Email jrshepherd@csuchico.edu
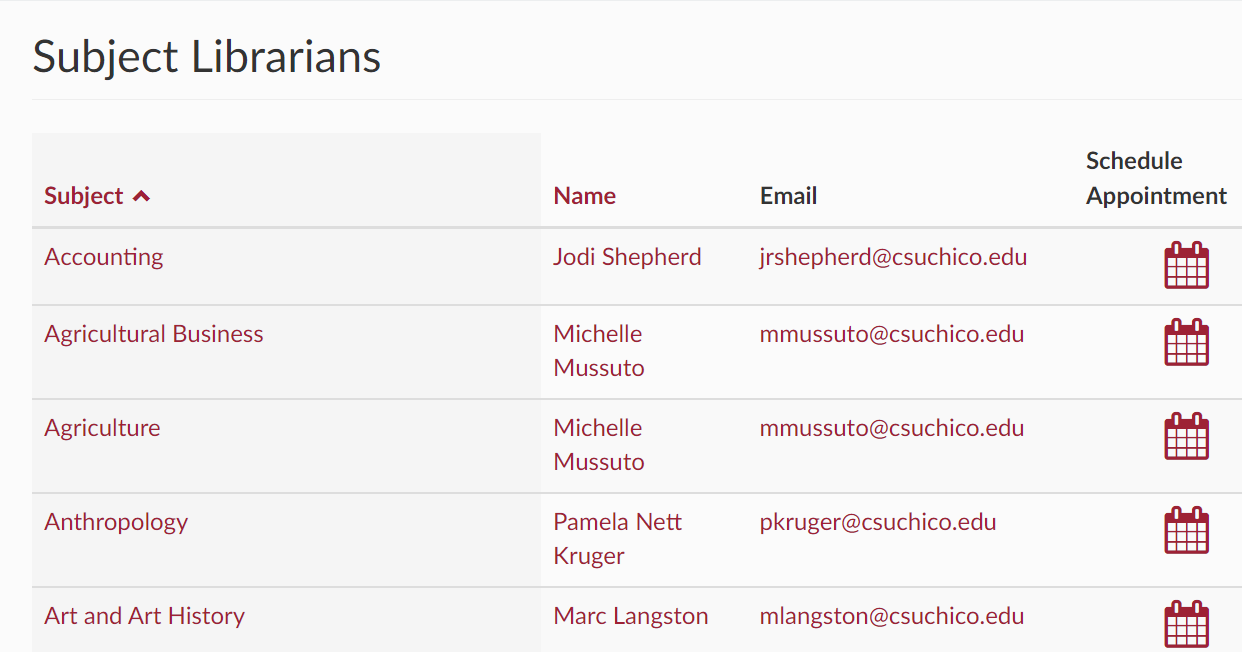Image resolution: width=1242 pixels, height=652 pixels. [893, 257]
